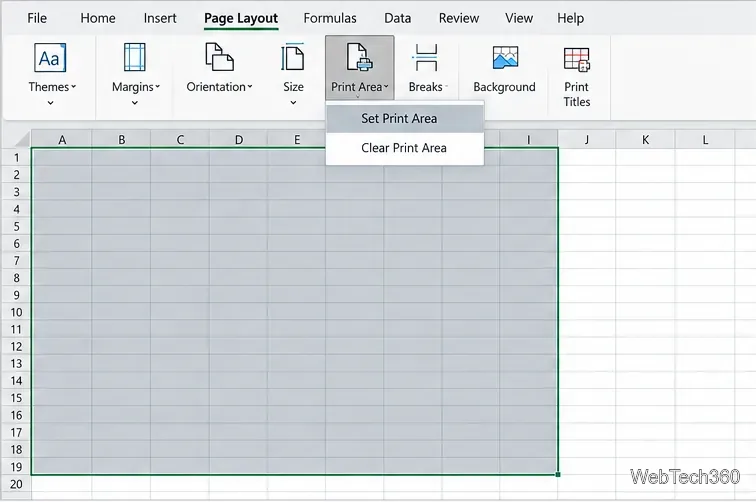The height and width of the screenshot is (502, 756).
Task: Select row 5 header
Action: point(16,226)
